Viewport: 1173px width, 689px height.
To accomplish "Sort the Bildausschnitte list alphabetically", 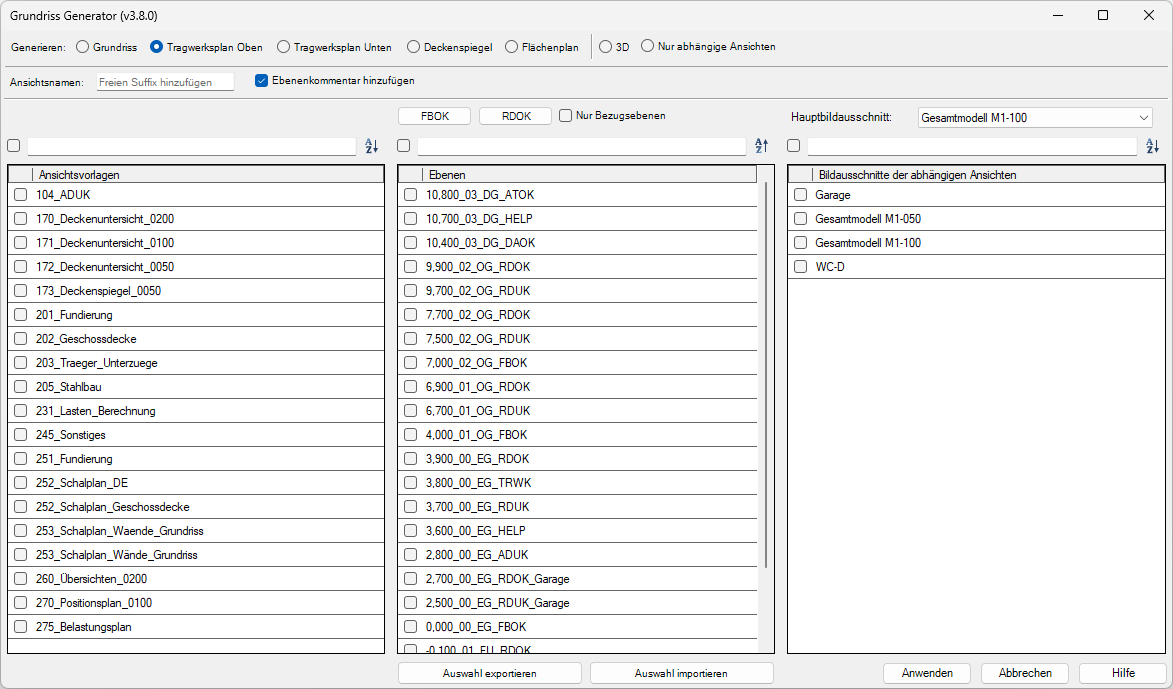I will (1152, 146).
